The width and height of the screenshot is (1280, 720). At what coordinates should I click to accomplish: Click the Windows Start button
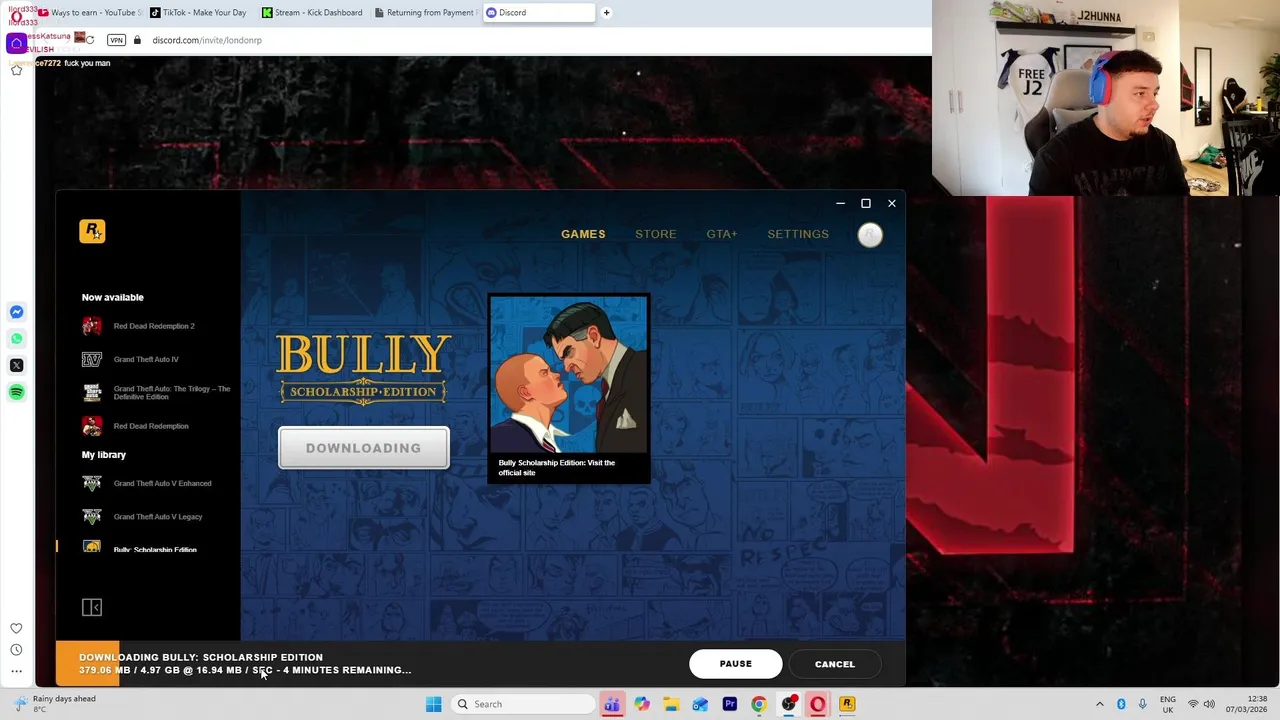[433, 704]
